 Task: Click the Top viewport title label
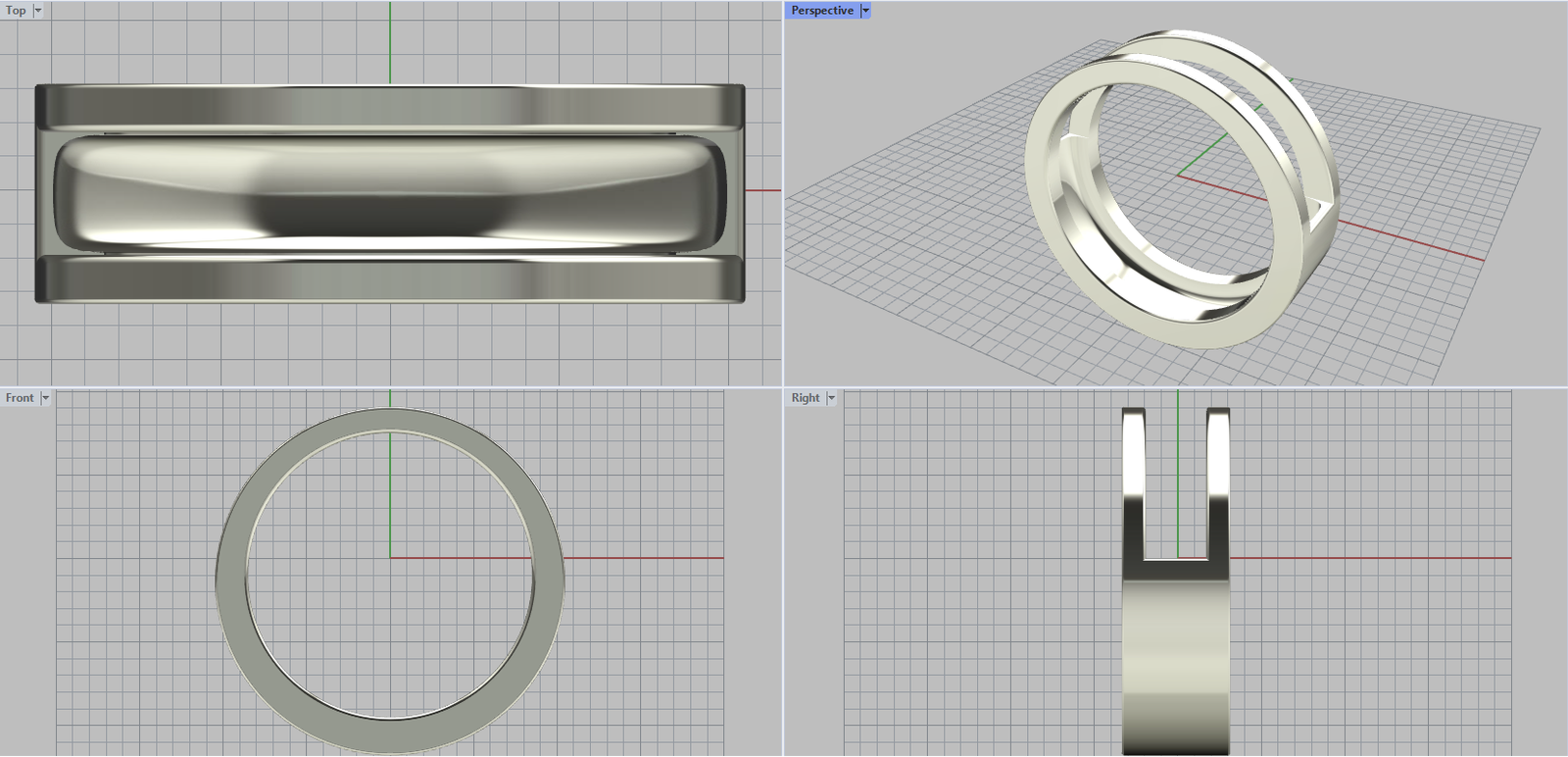pyautogui.click(x=16, y=11)
